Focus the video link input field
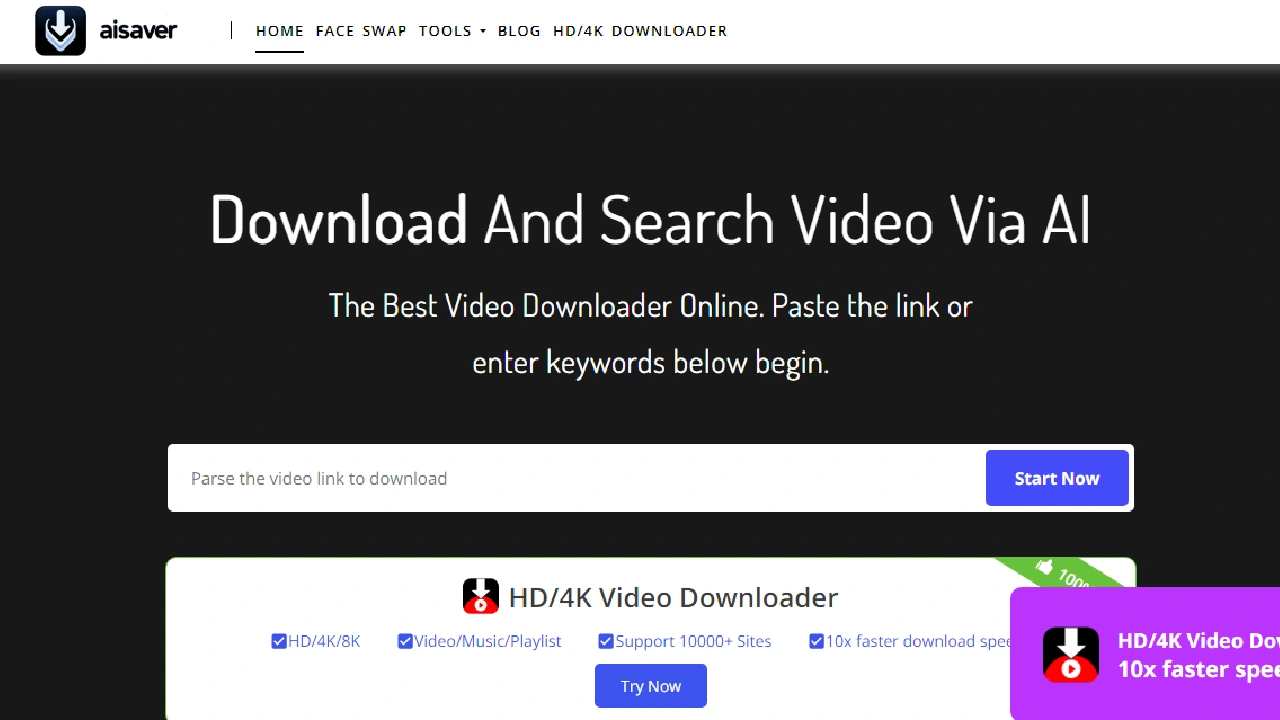Image resolution: width=1280 pixels, height=720 pixels. click(x=575, y=478)
